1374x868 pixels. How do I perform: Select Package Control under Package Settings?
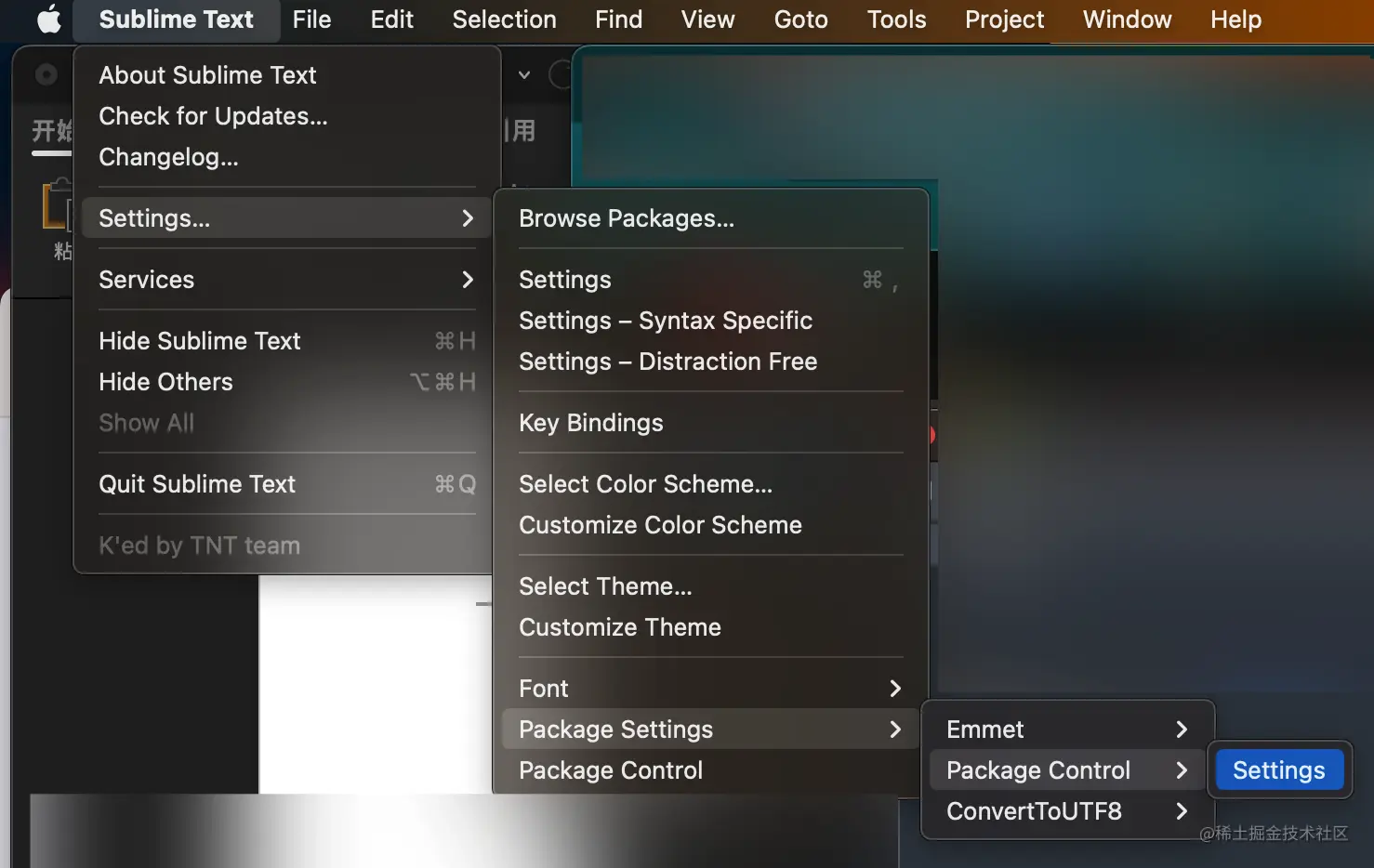click(x=710, y=770)
